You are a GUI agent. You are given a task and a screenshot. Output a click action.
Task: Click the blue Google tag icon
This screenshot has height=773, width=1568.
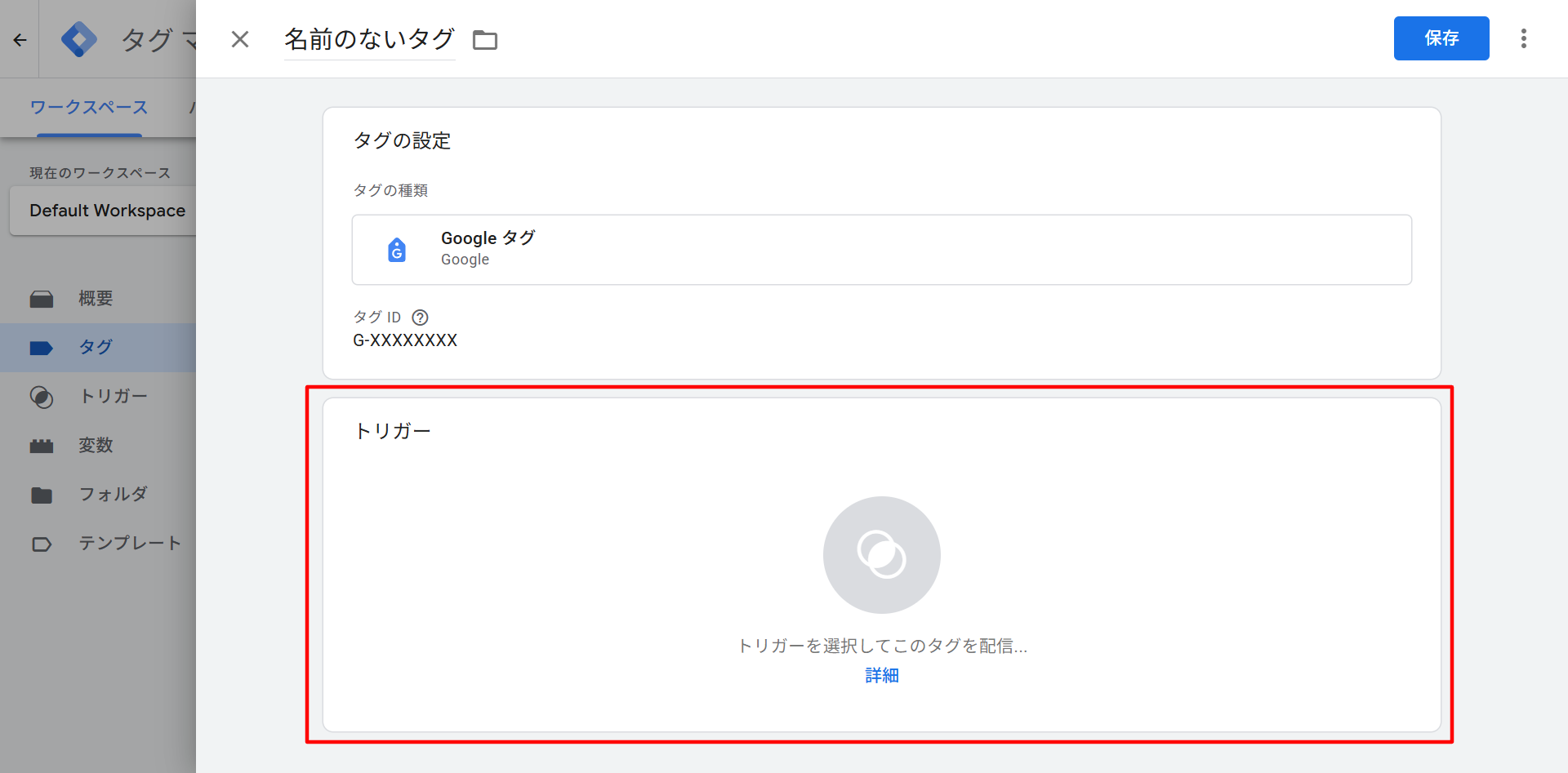pos(397,250)
